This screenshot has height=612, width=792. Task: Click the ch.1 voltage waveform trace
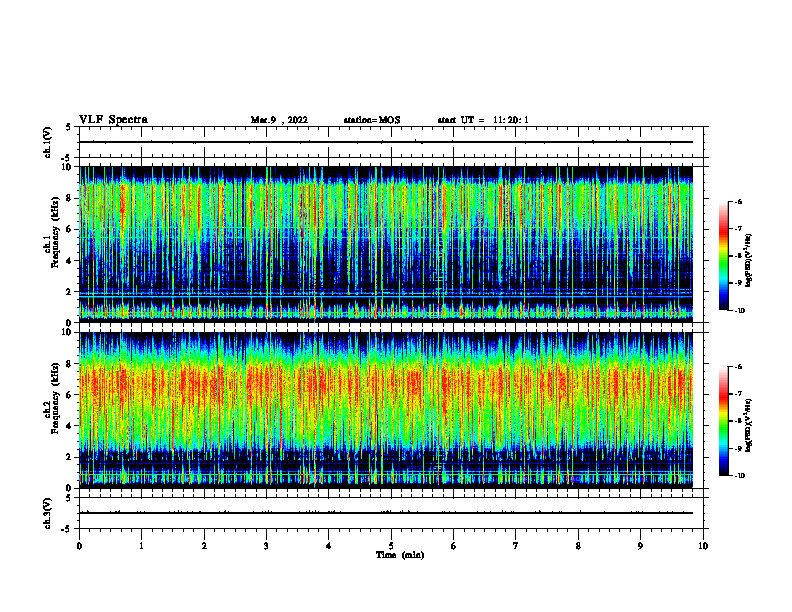click(386, 142)
